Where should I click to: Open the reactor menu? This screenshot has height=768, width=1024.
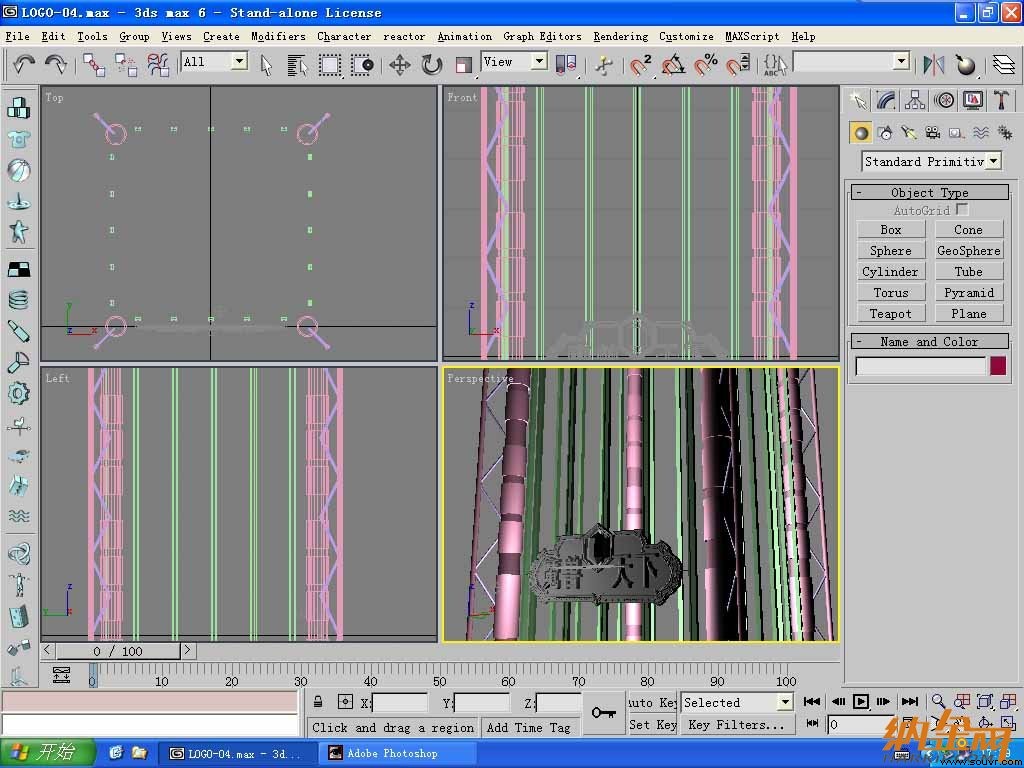(404, 37)
